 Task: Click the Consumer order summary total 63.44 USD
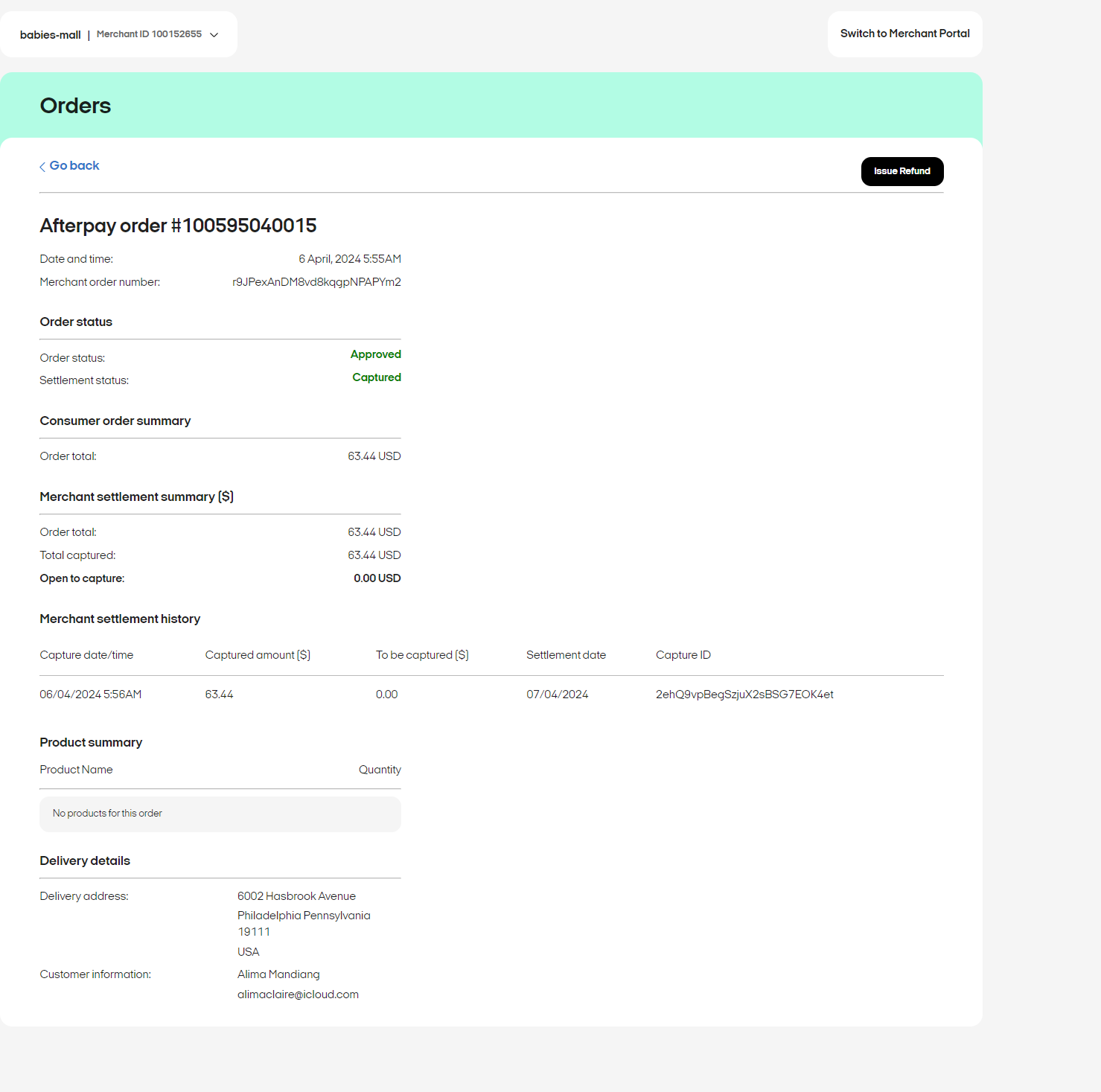tap(374, 456)
